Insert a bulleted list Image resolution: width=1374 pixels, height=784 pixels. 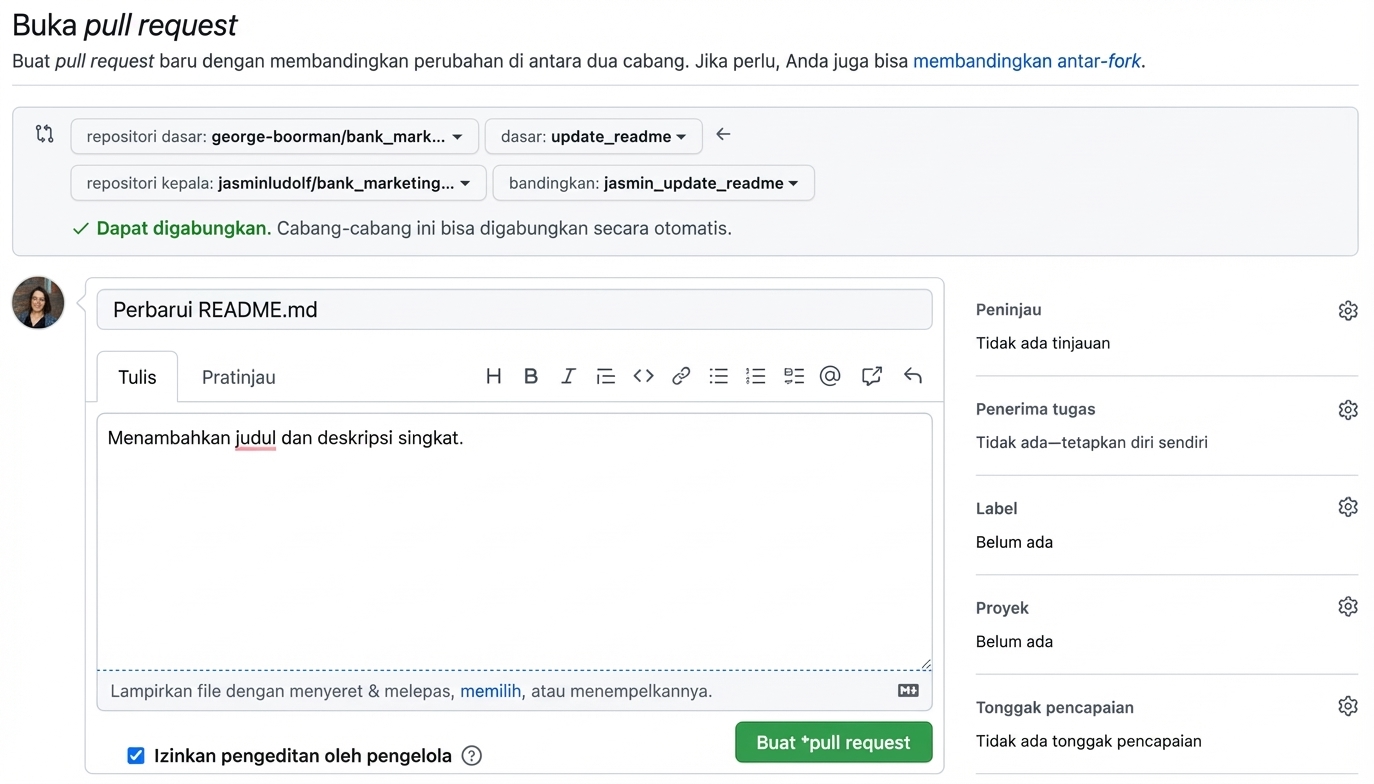(719, 376)
